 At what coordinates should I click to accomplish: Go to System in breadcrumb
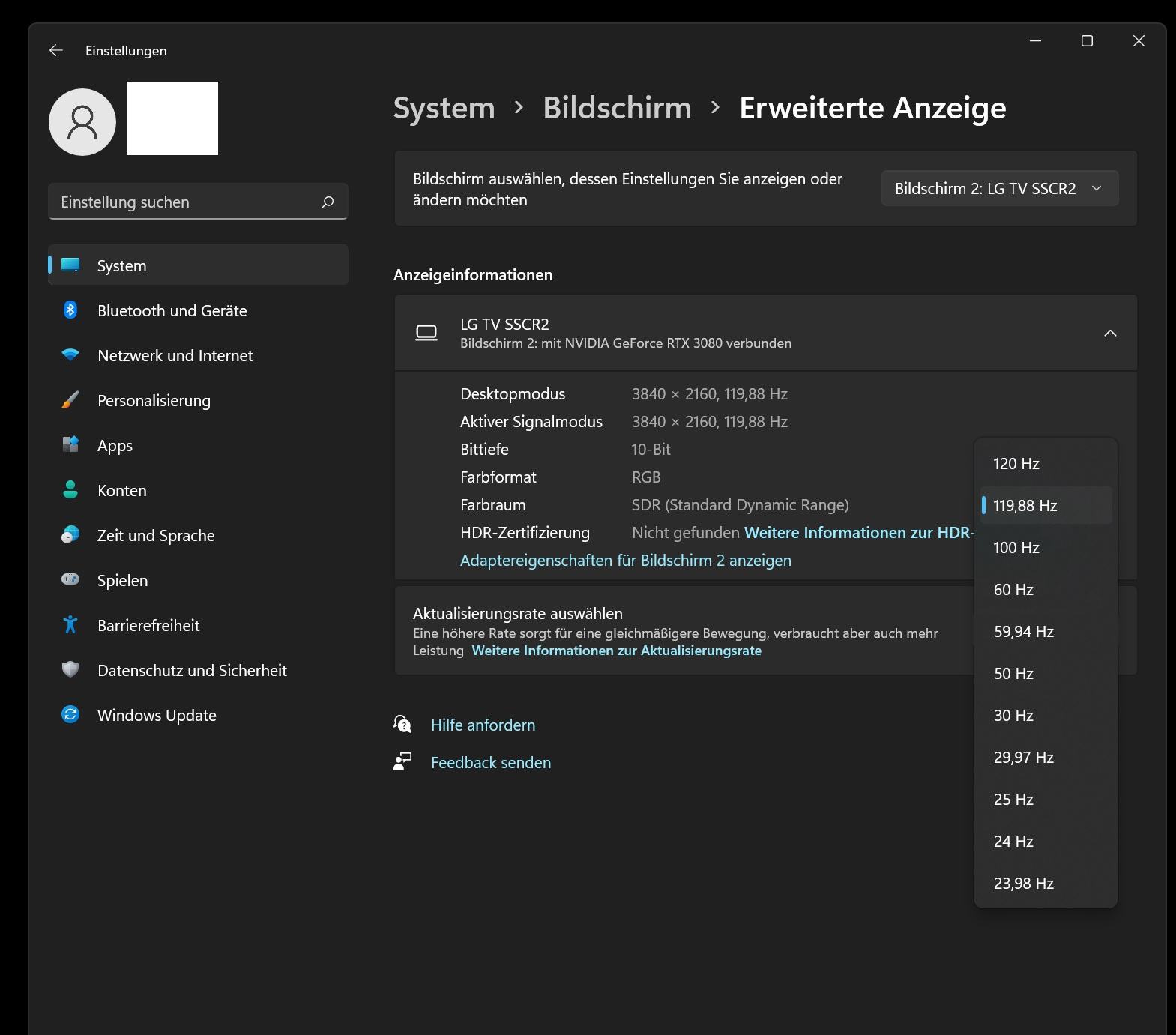[444, 108]
